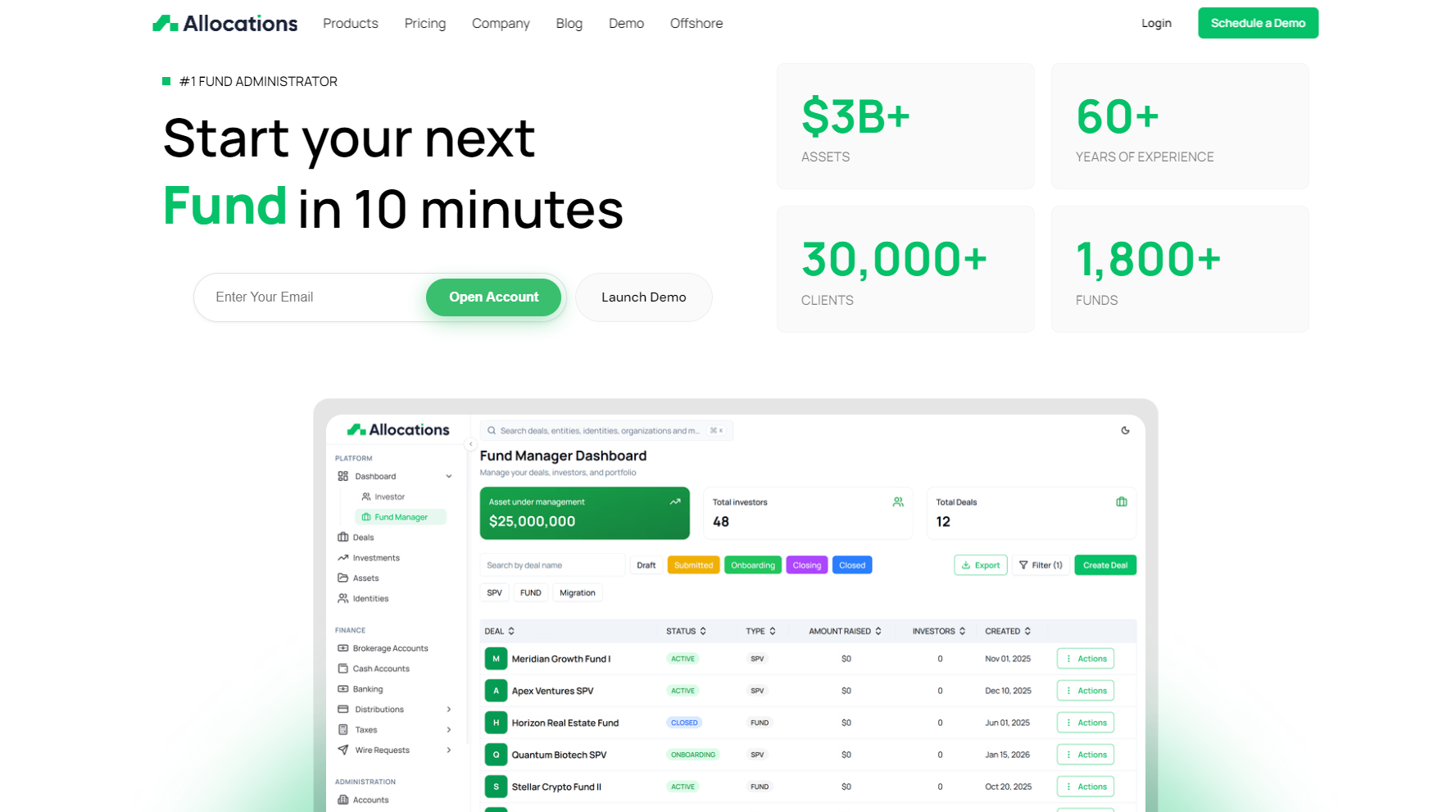This screenshot has height=812, width=1456.
Task: Select the Submitted status filter
Action: 693,565
